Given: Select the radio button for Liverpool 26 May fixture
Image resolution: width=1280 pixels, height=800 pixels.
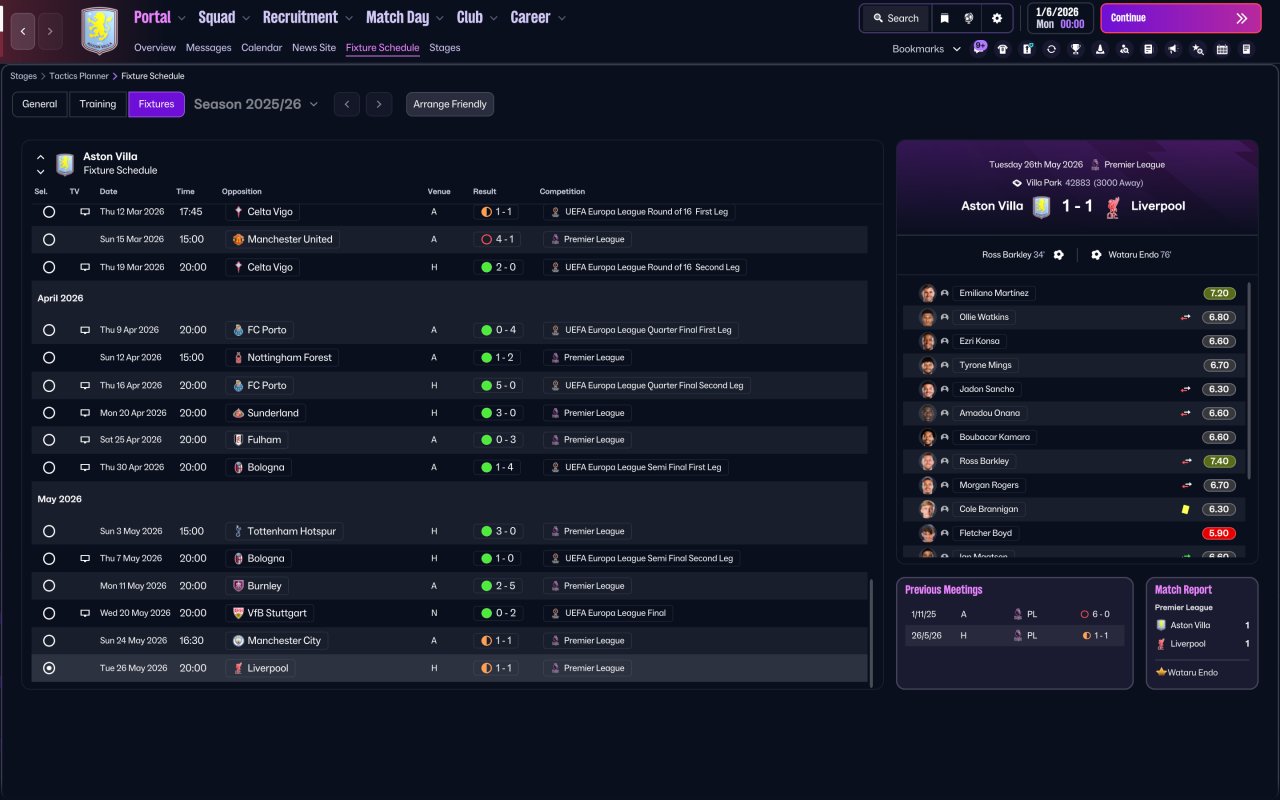Looking at the screenshot, I should tap(49, 668).
